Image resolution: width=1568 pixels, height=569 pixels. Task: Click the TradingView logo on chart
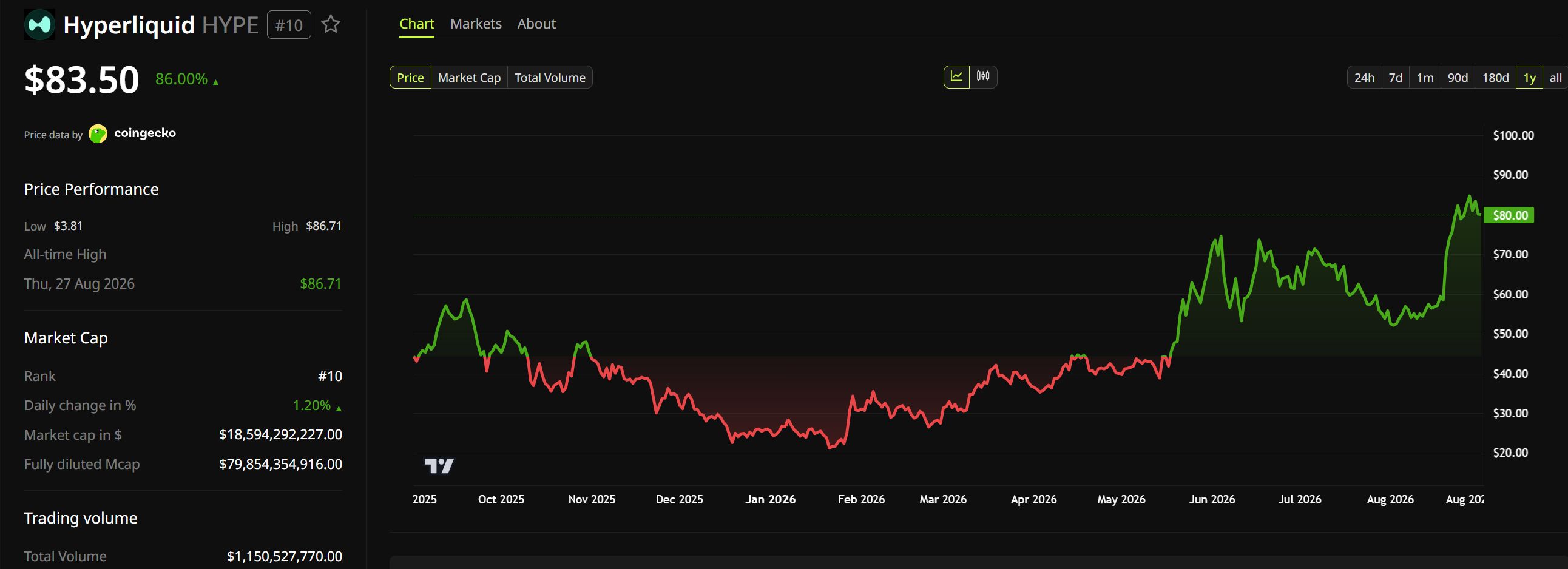pos(439,466)
